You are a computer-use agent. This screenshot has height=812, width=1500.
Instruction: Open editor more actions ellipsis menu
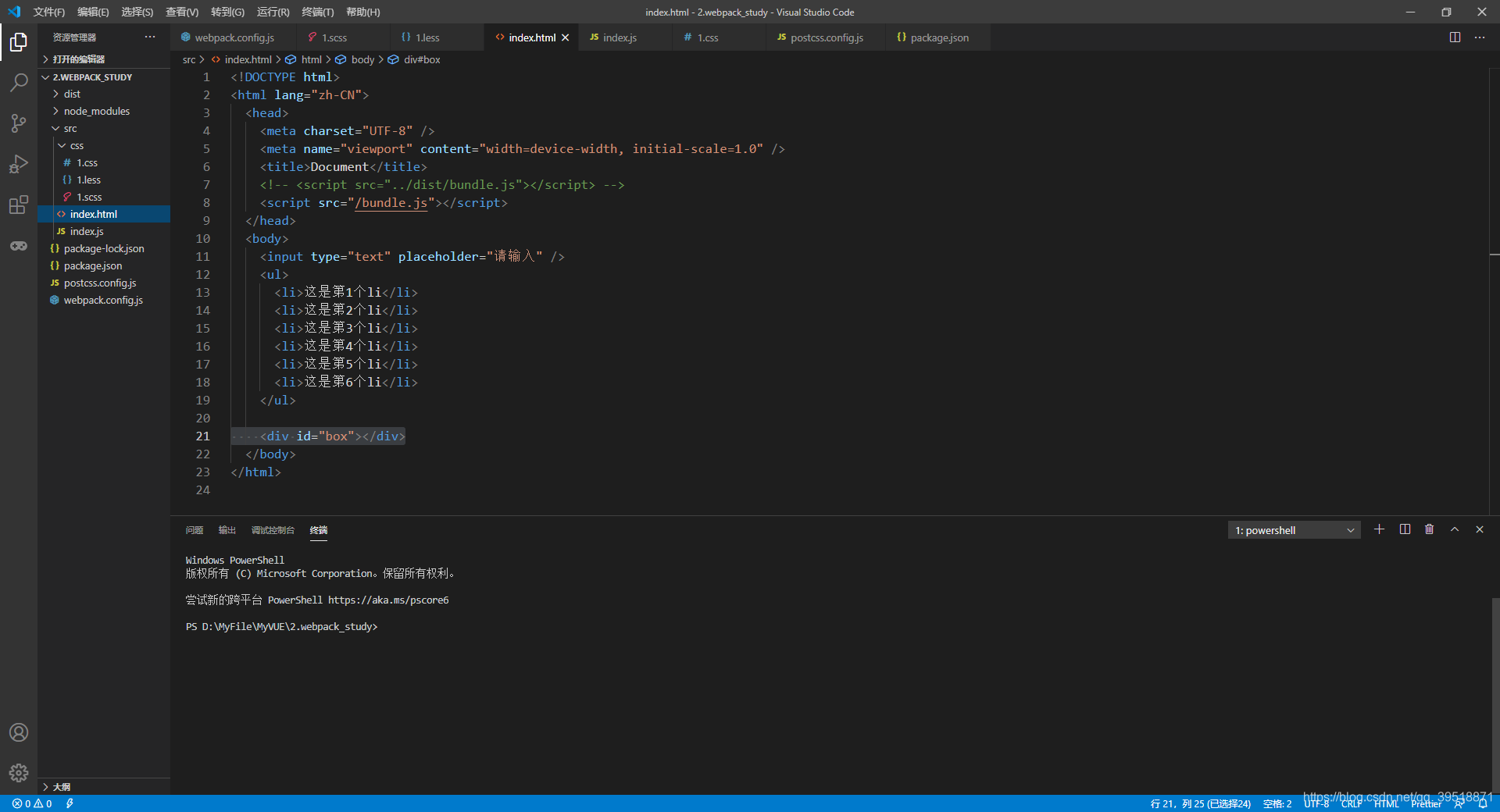pos(1480,37)
